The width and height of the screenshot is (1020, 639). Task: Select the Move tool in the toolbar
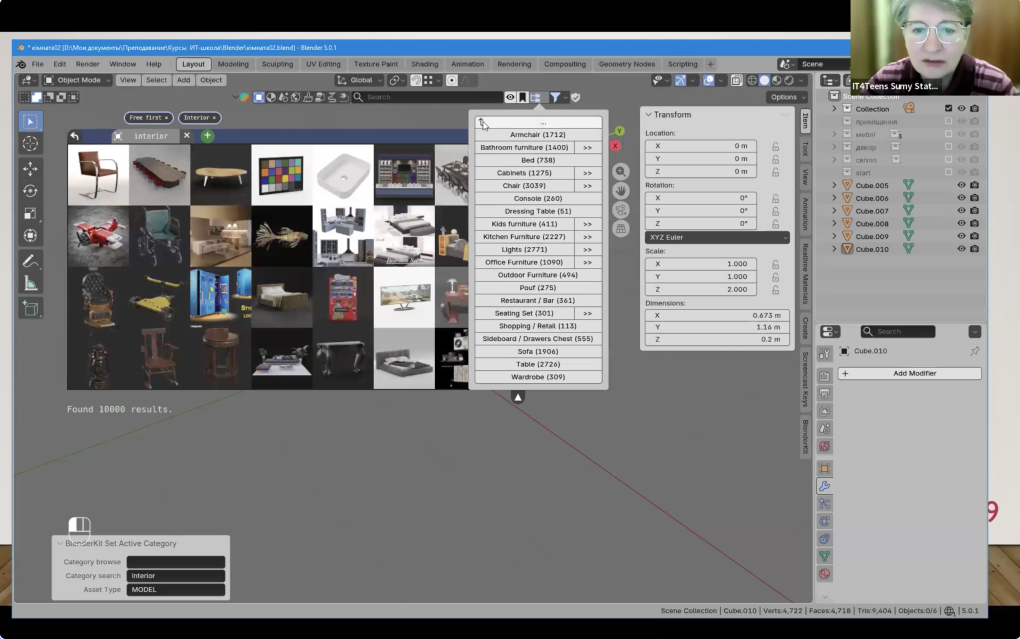coord(30,168)
